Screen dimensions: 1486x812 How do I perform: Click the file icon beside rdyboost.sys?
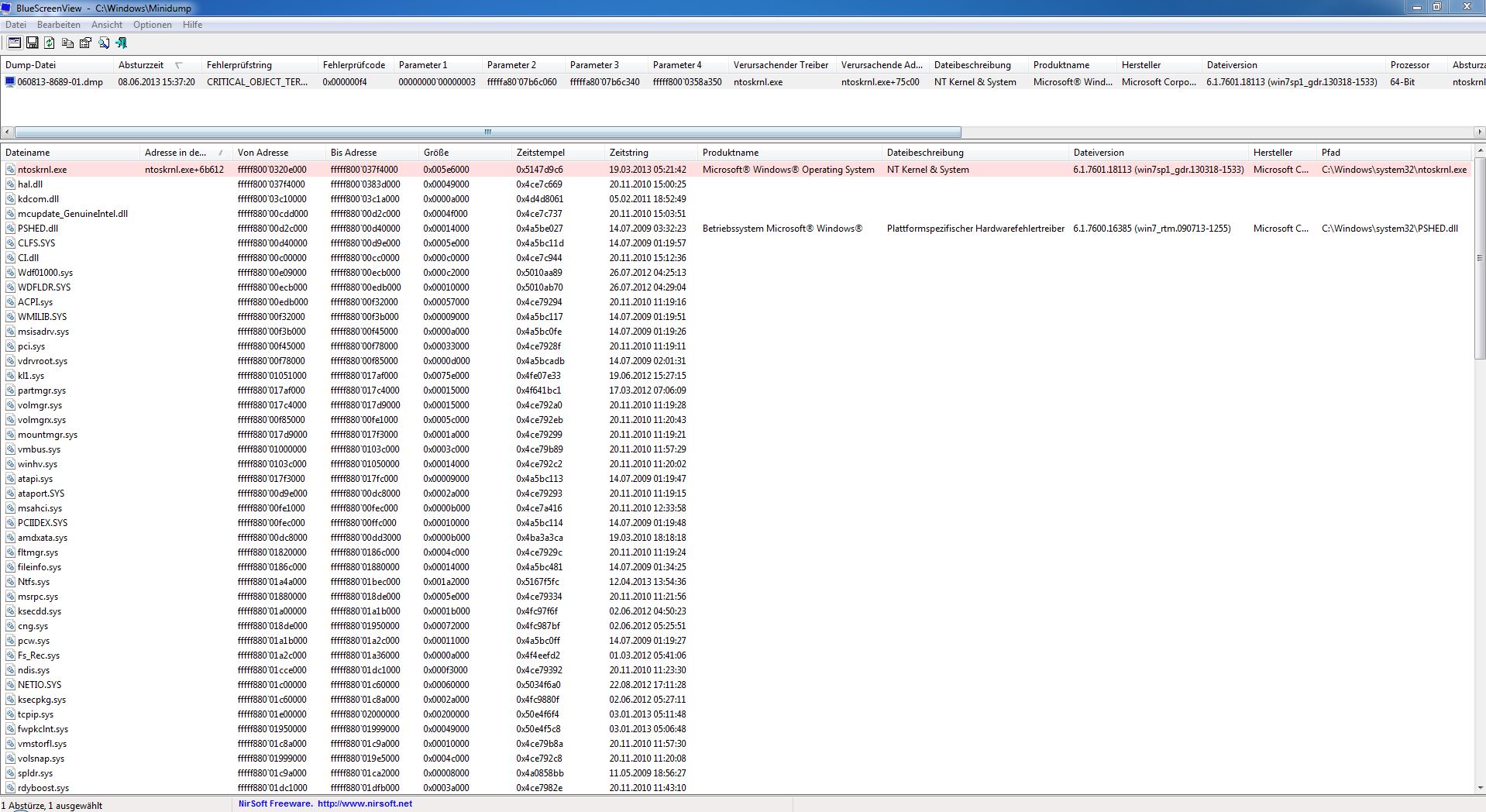pyautogui.click(x=10, y=788)
